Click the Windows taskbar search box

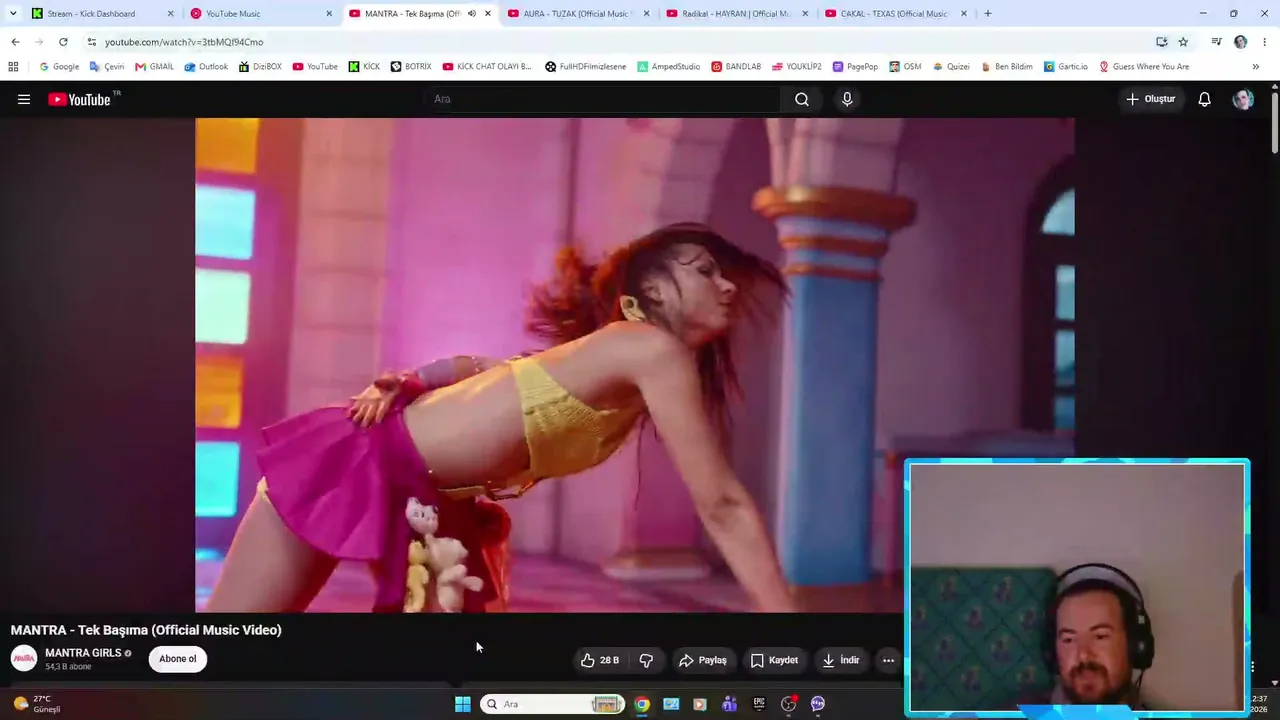[x=552, y=704]
